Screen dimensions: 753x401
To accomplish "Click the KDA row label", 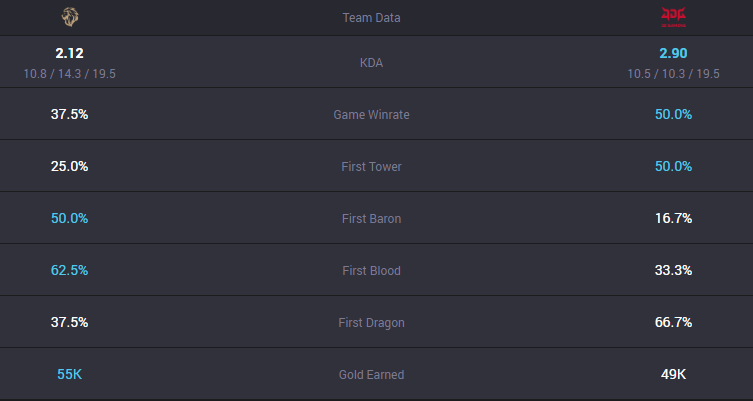I will [371, 63].
